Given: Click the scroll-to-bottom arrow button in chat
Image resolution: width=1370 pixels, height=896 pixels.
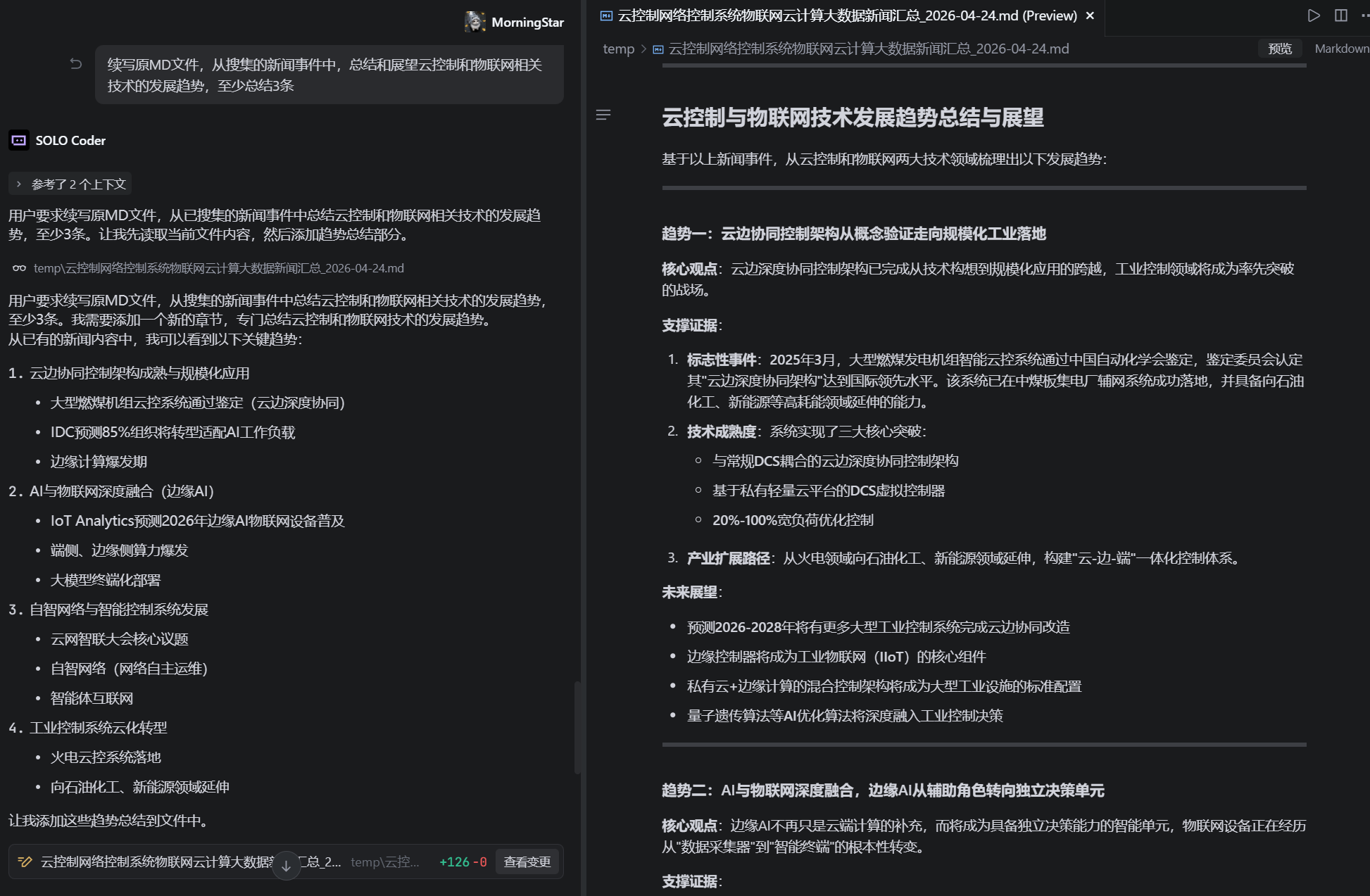Looking at the screenshot, I should point(286,866).
